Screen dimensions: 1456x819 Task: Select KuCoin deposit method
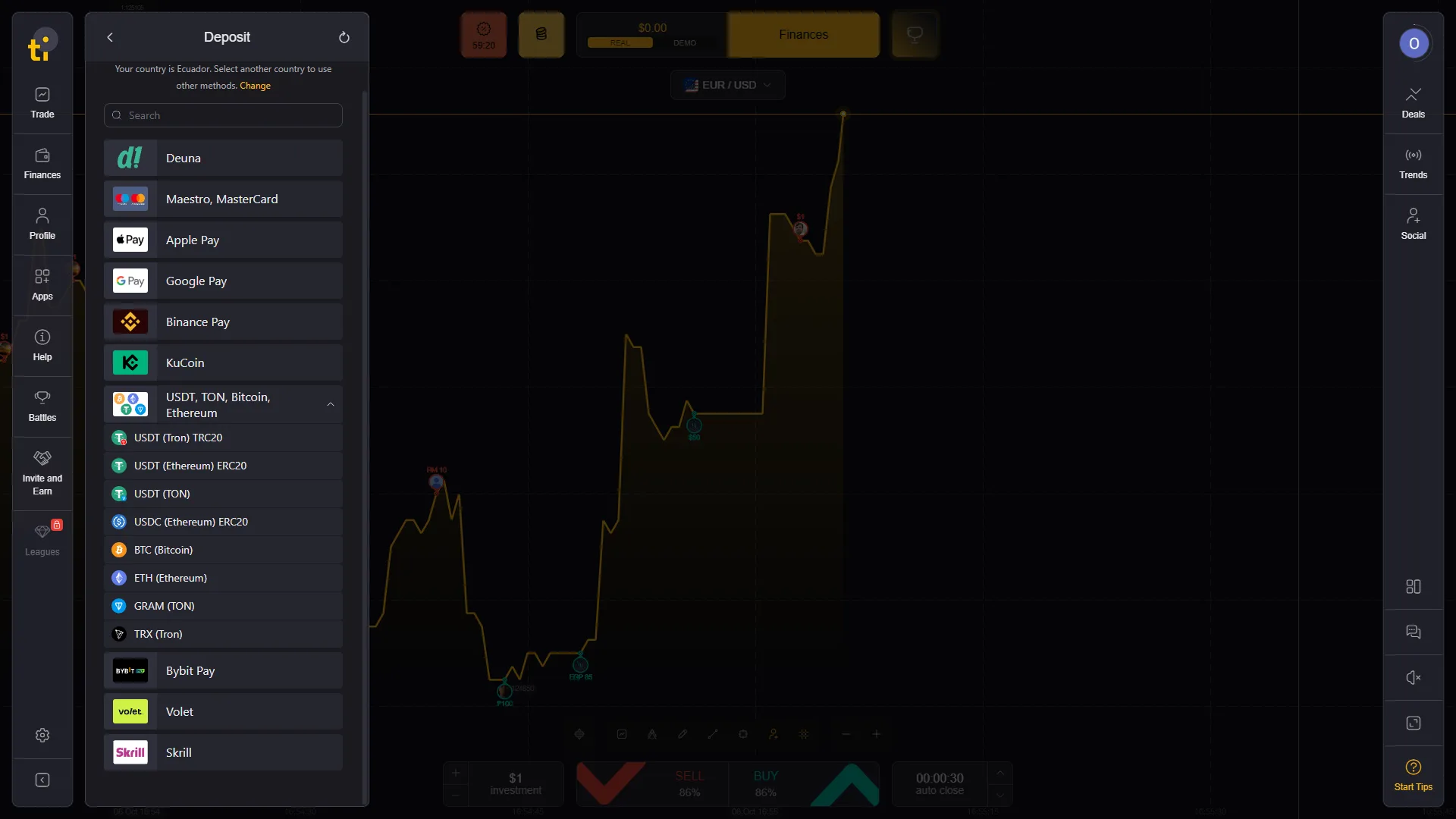click(223, 362)
